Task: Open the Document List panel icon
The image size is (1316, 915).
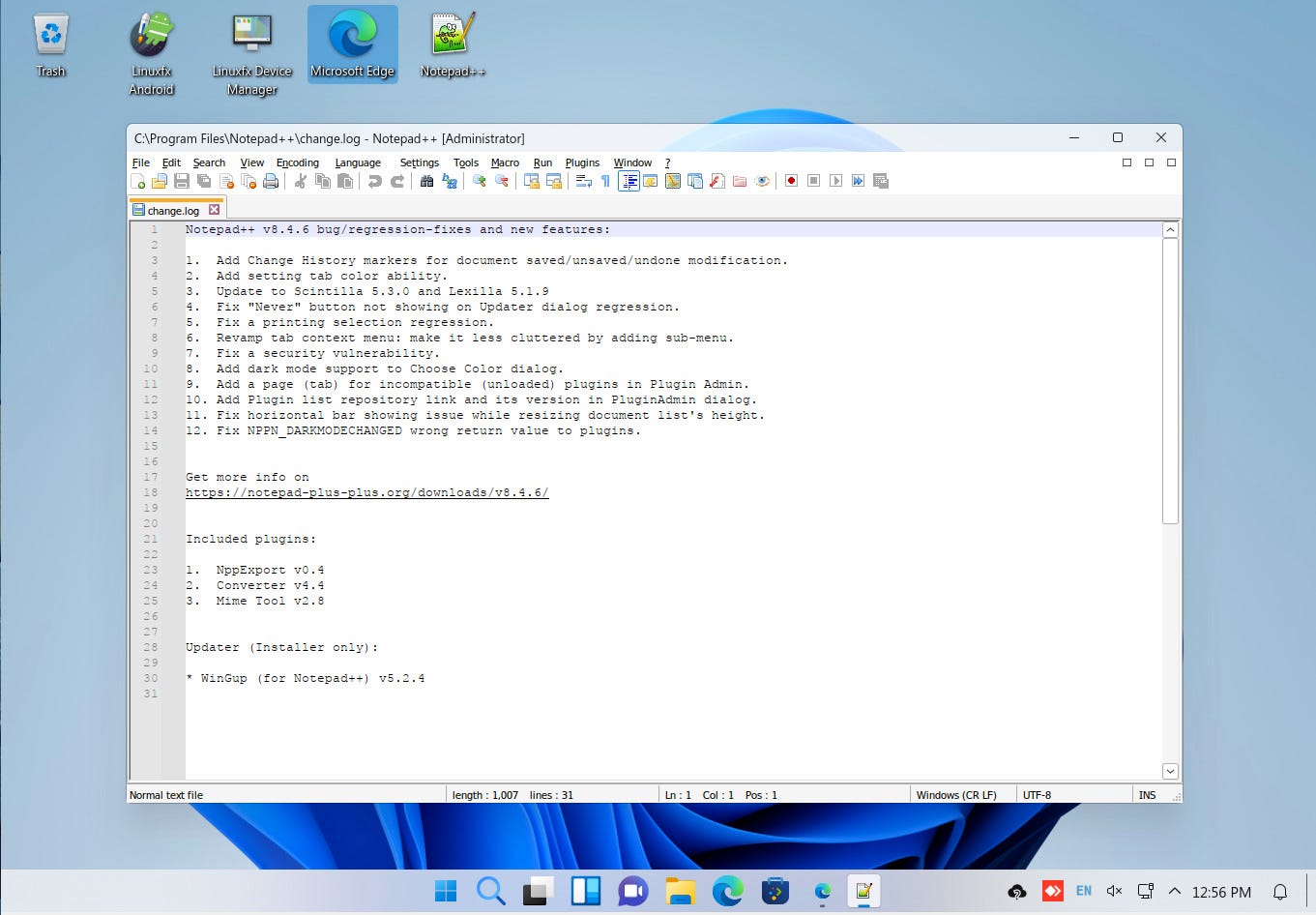Action: (x=695, y=181)
